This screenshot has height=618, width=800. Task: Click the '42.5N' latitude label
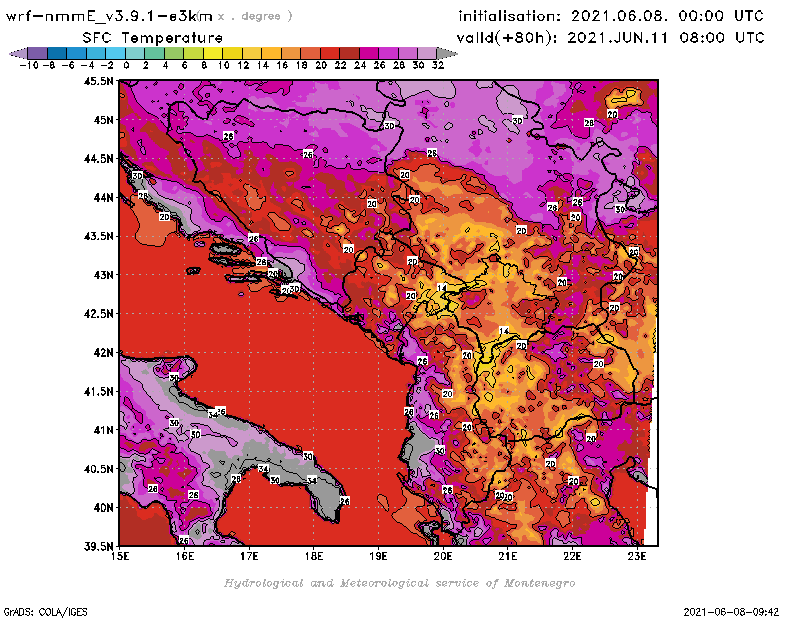pos(98,314)
